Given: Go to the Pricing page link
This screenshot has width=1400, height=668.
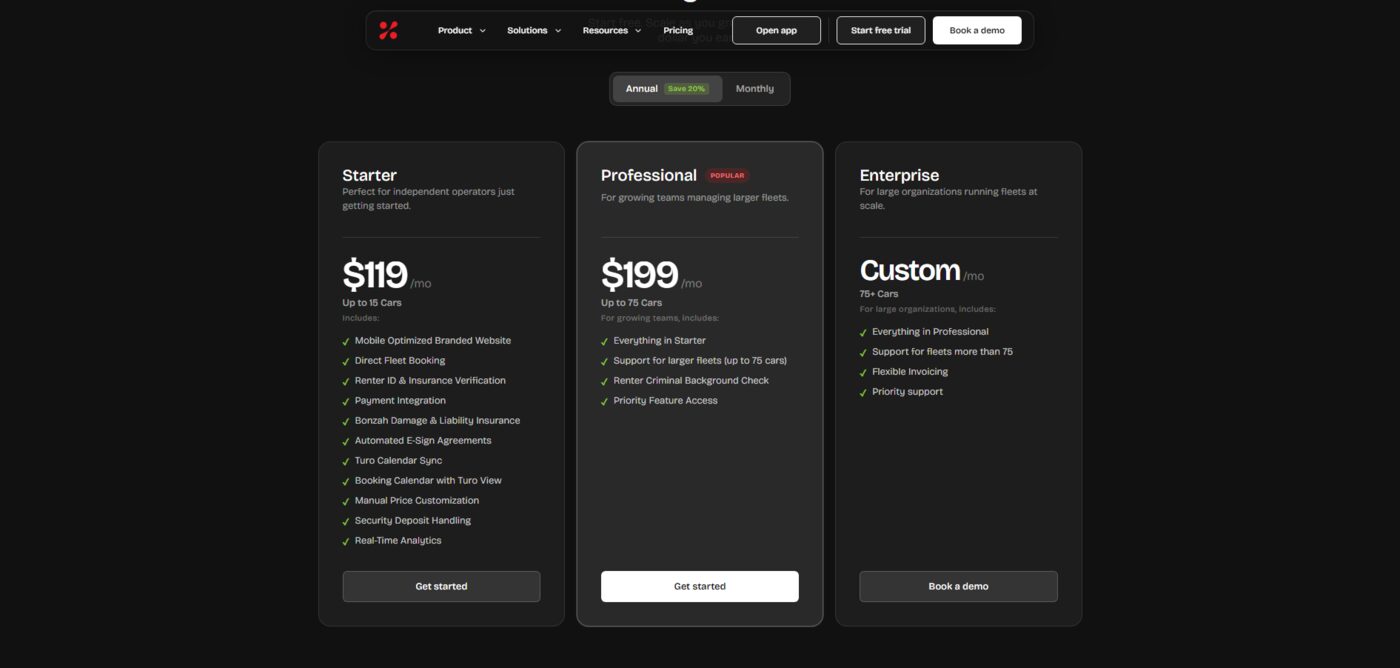Looking at the screenshot, I should [678, 30].
